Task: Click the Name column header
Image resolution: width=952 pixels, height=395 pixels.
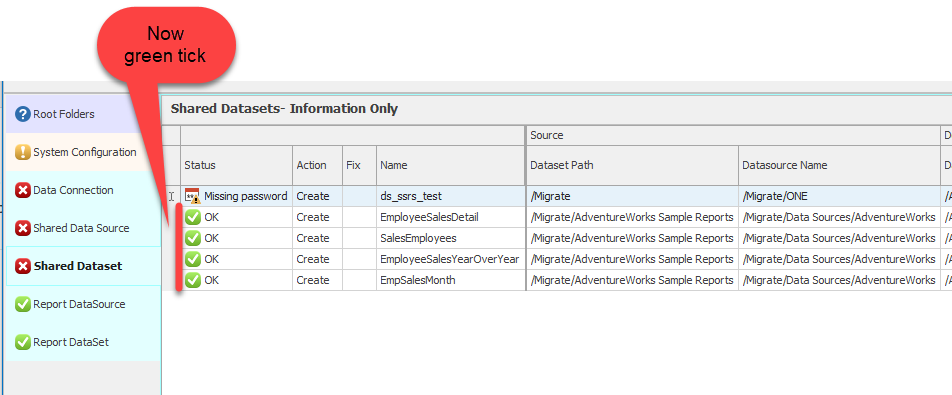Action: coord(450,165)
